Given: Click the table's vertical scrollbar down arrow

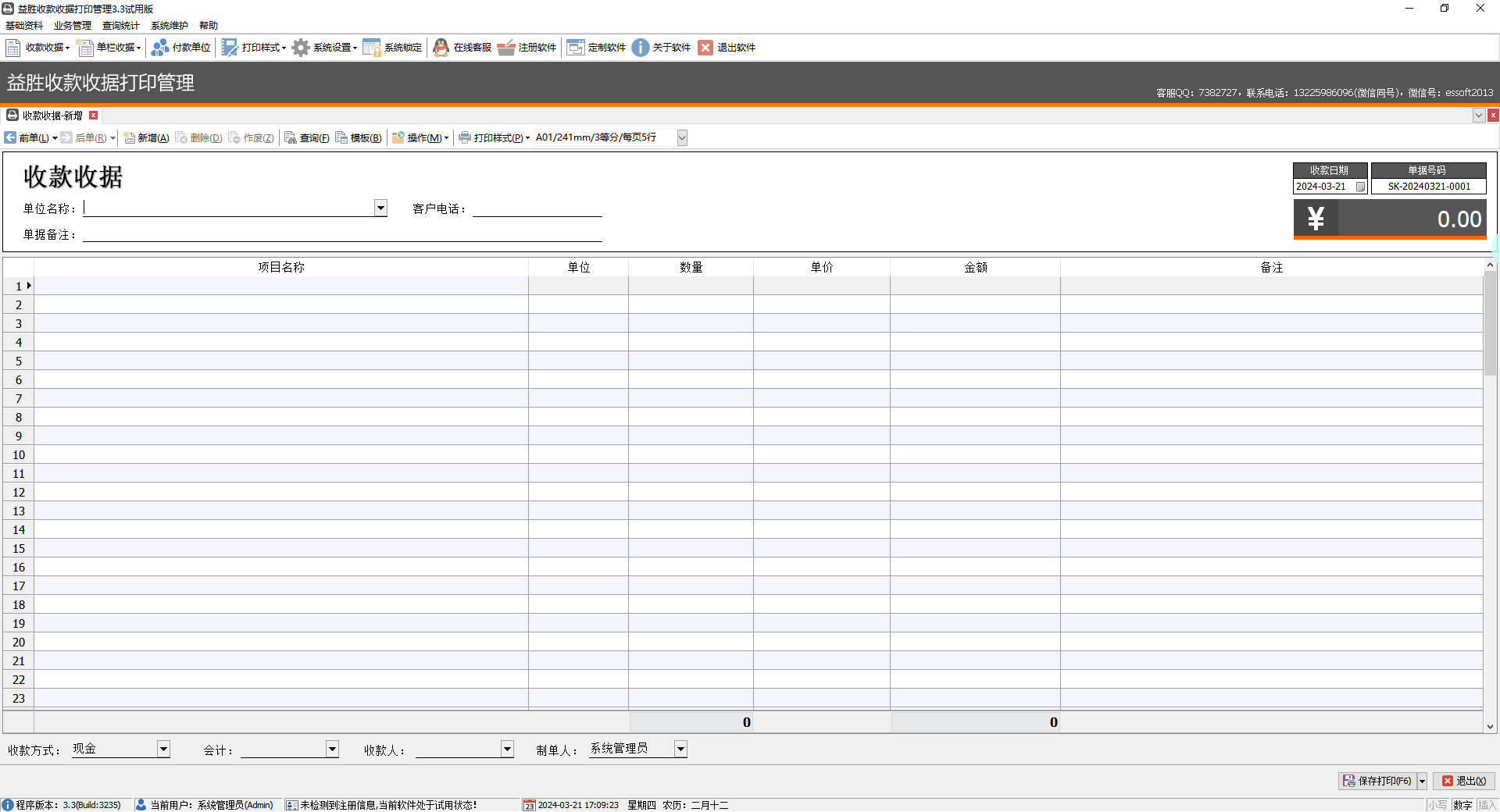Looking at the screenshot, I should [1490, 727].
